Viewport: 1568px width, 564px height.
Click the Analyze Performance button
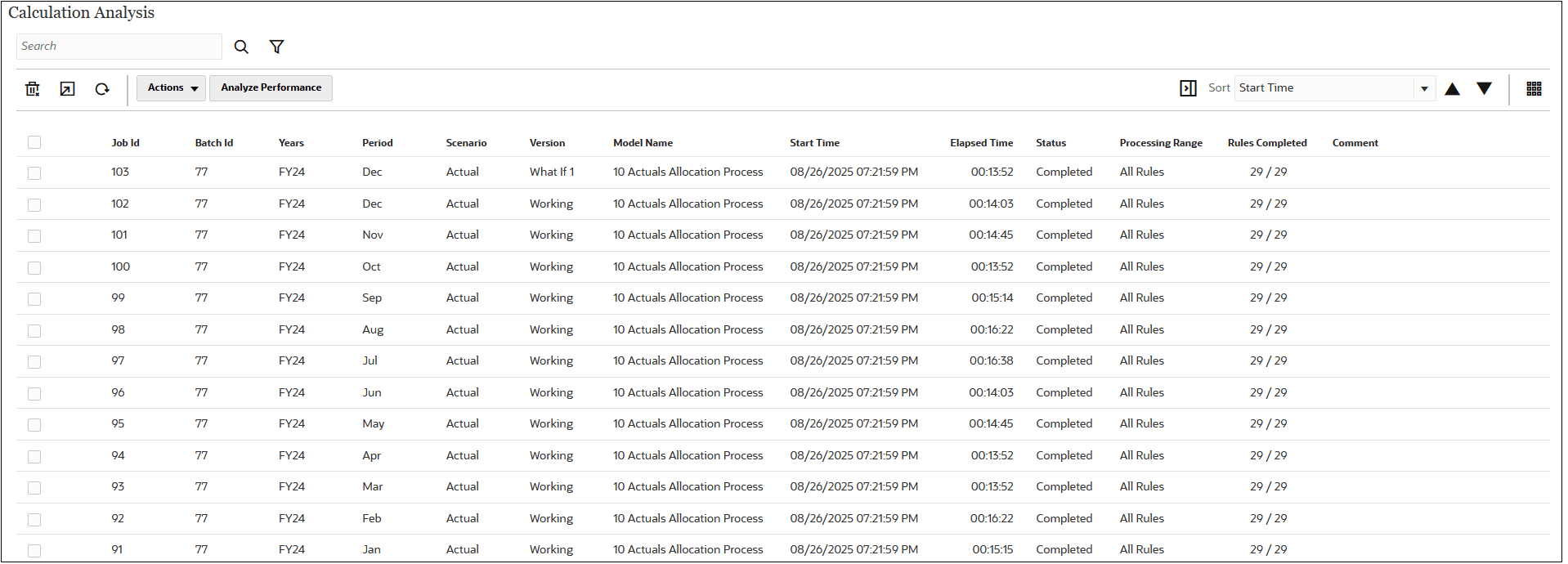click(x=271, y=88)
